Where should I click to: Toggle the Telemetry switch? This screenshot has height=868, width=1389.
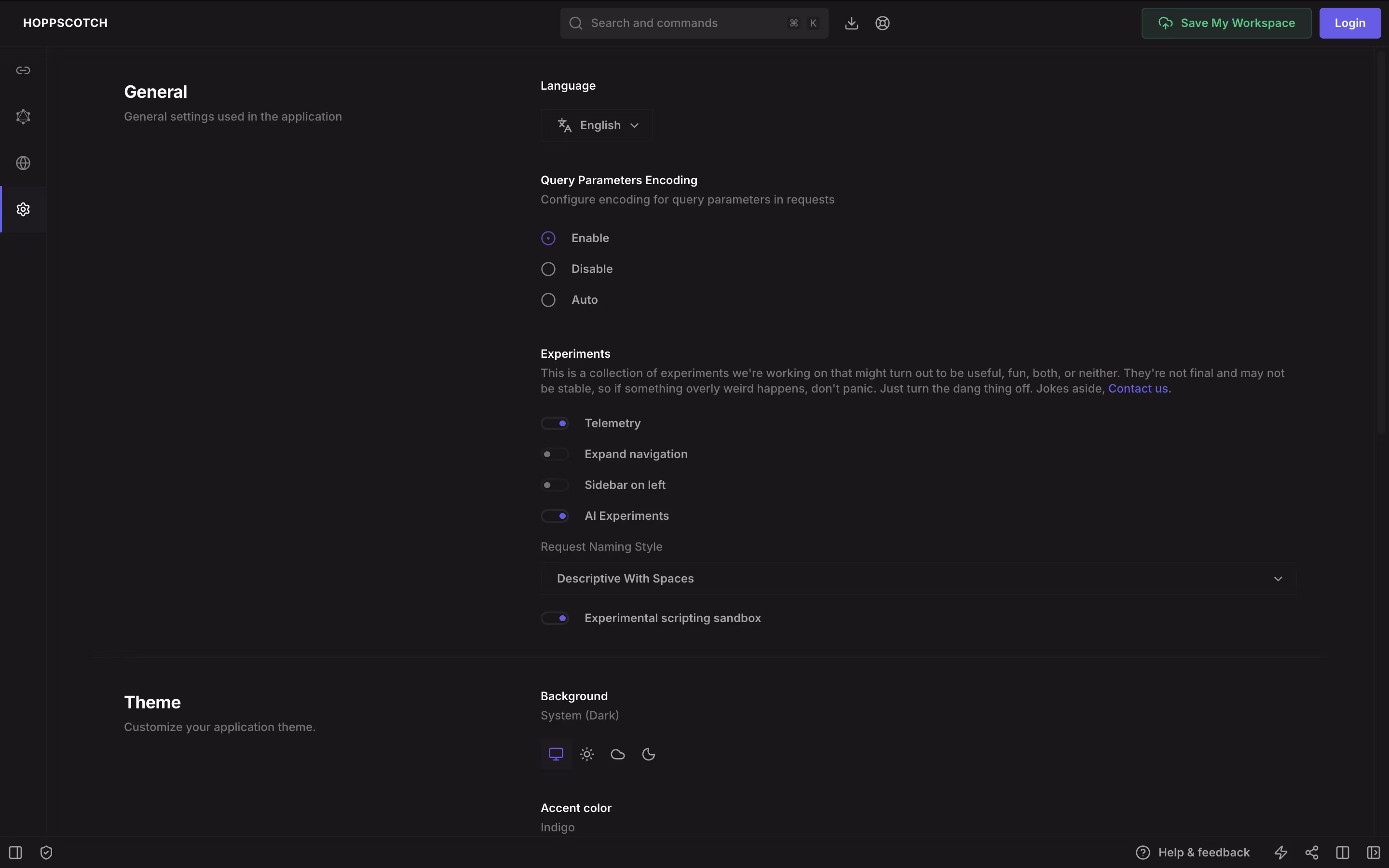coord(555,424)
